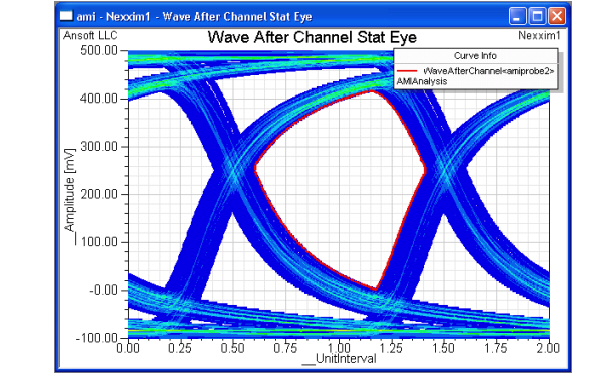This screenshot has height=383, width=615.
Task: Minimize the Wave After Channel Stat Eye window
Action: (x=518, y=16)
